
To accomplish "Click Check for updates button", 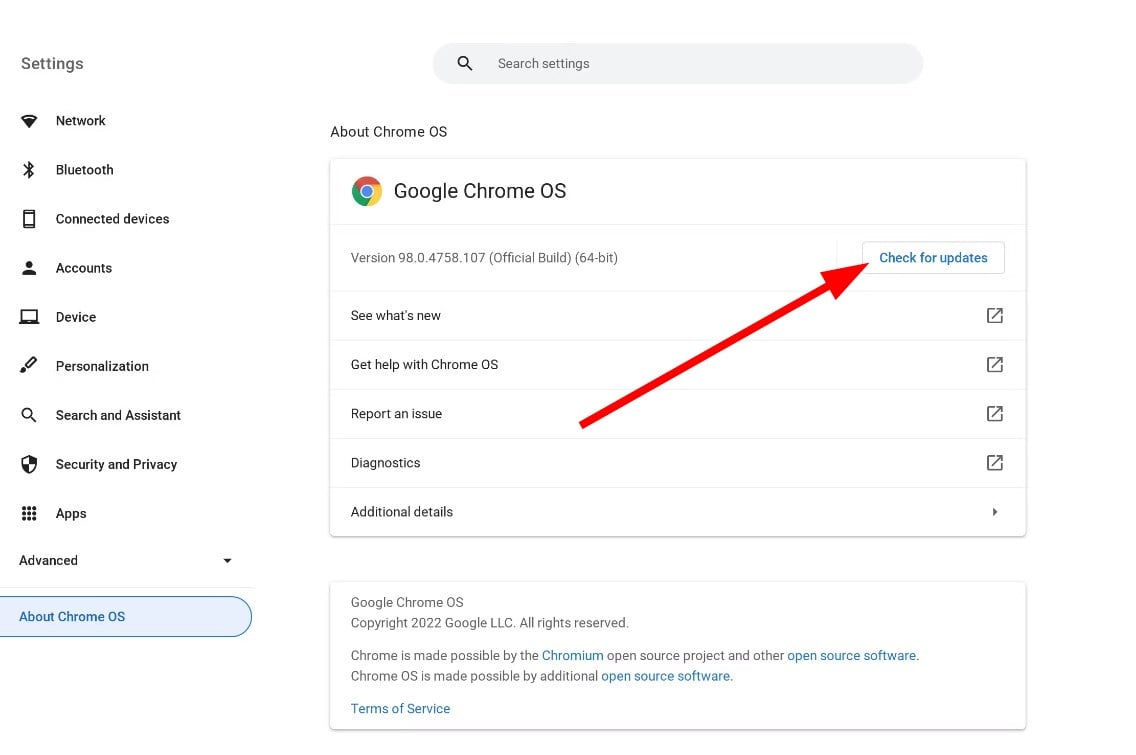I will click(x=933, y=258).
